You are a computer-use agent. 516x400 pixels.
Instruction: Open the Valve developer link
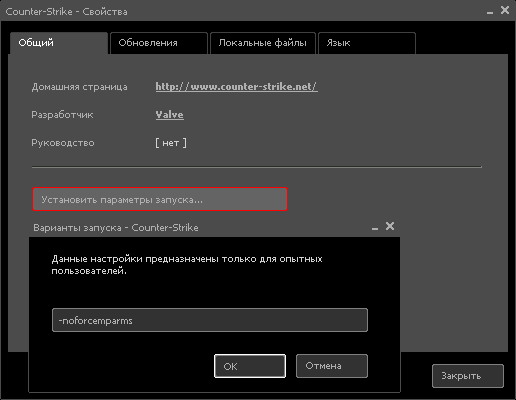[169, 115]
